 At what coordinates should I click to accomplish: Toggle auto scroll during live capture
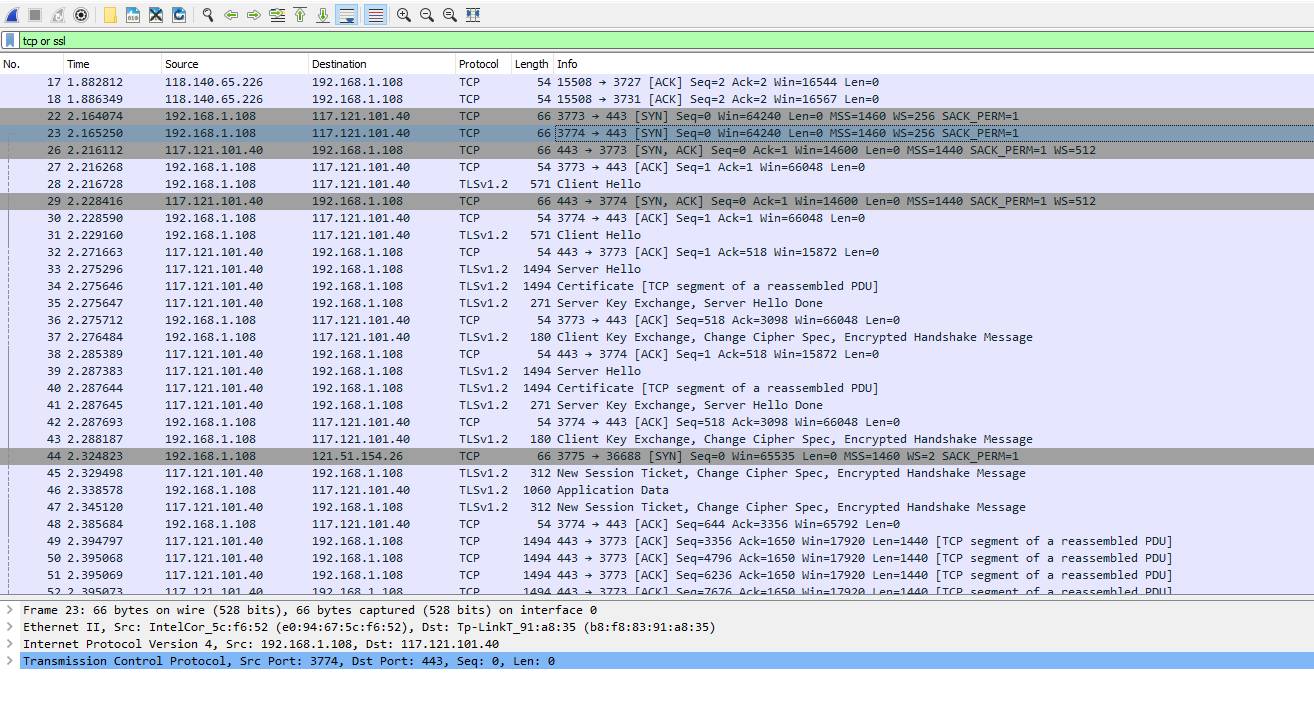347,15
